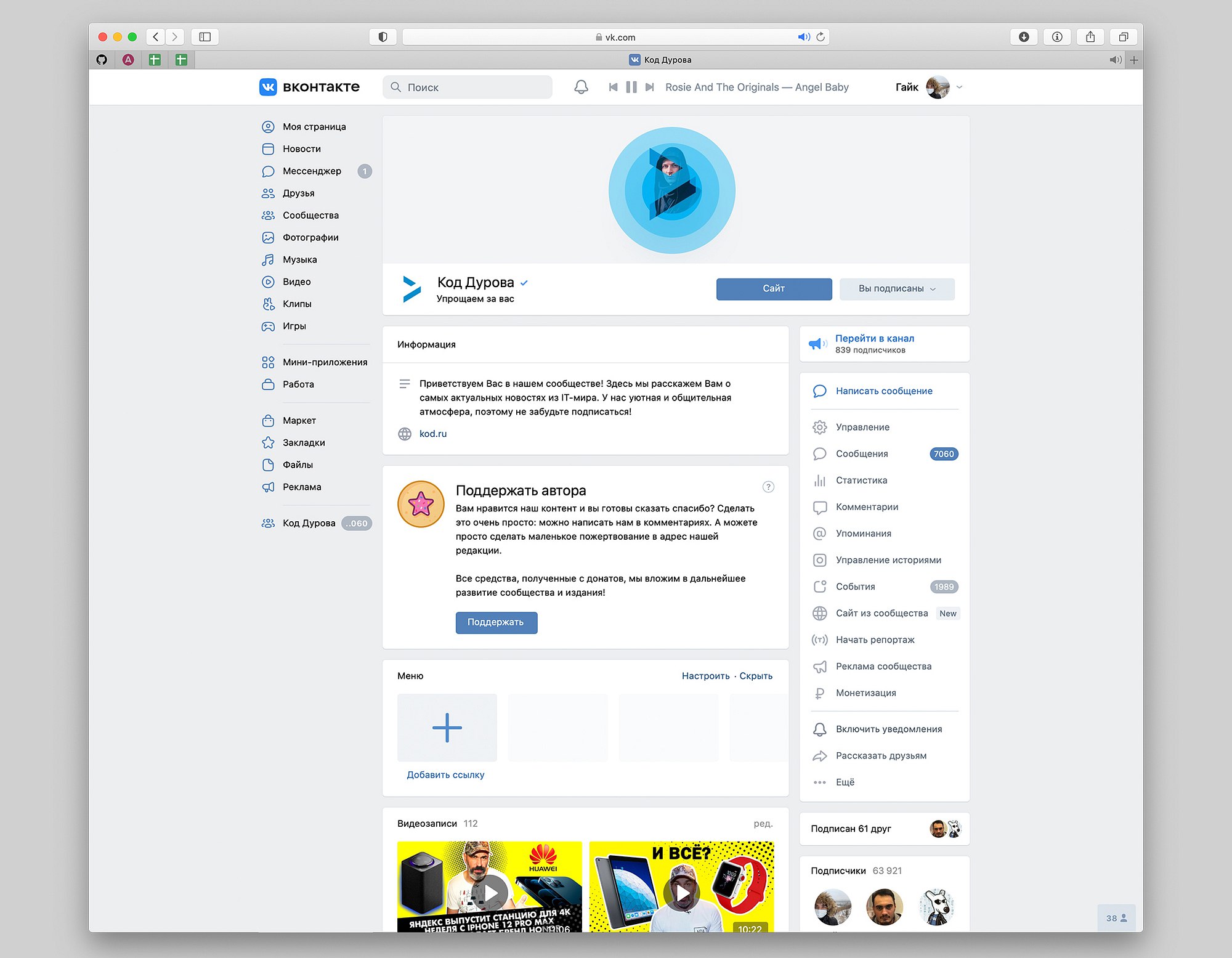
Task: Reload page with Safari refresh icon
Action: (821, 37)
